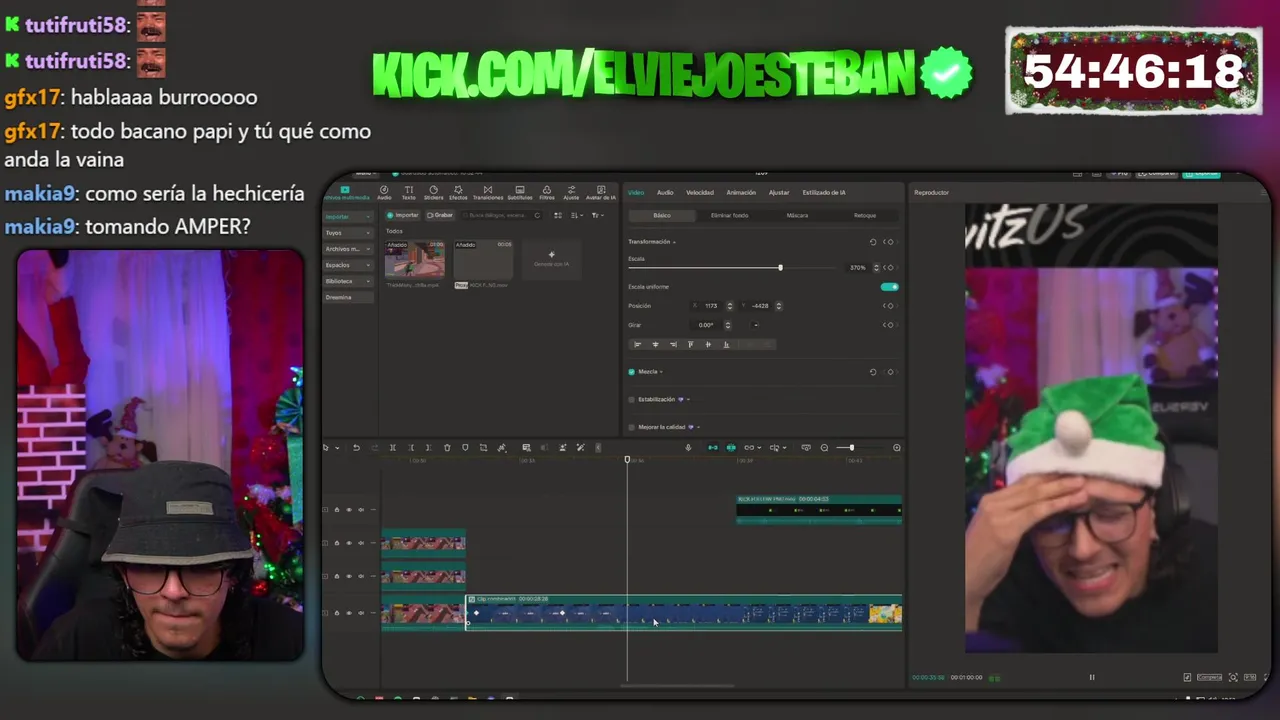The image size is (1280, 720).
Task: Add a keyframe for Posición
Action: point(890,306)
